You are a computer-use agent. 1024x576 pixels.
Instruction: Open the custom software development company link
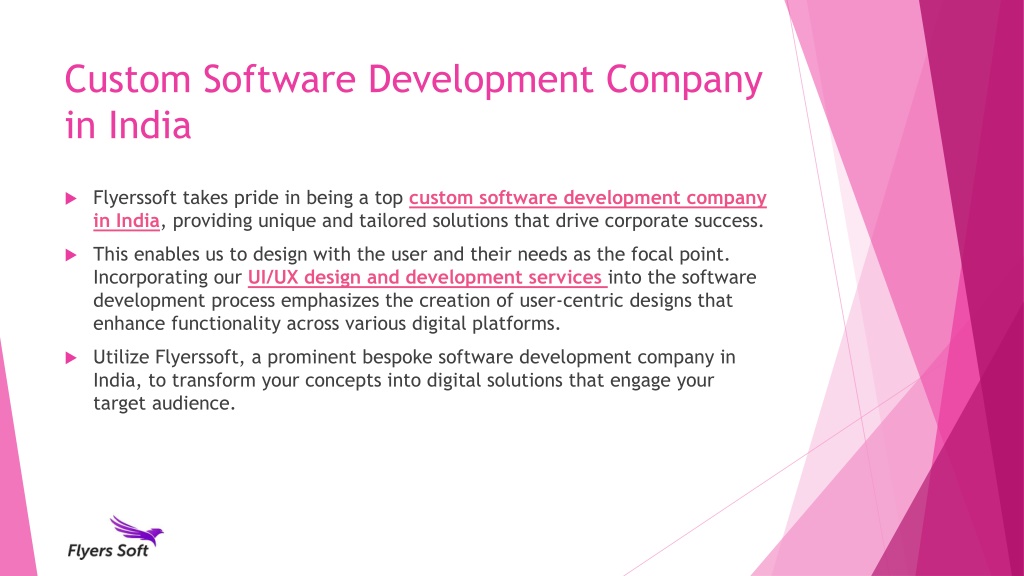587,198
